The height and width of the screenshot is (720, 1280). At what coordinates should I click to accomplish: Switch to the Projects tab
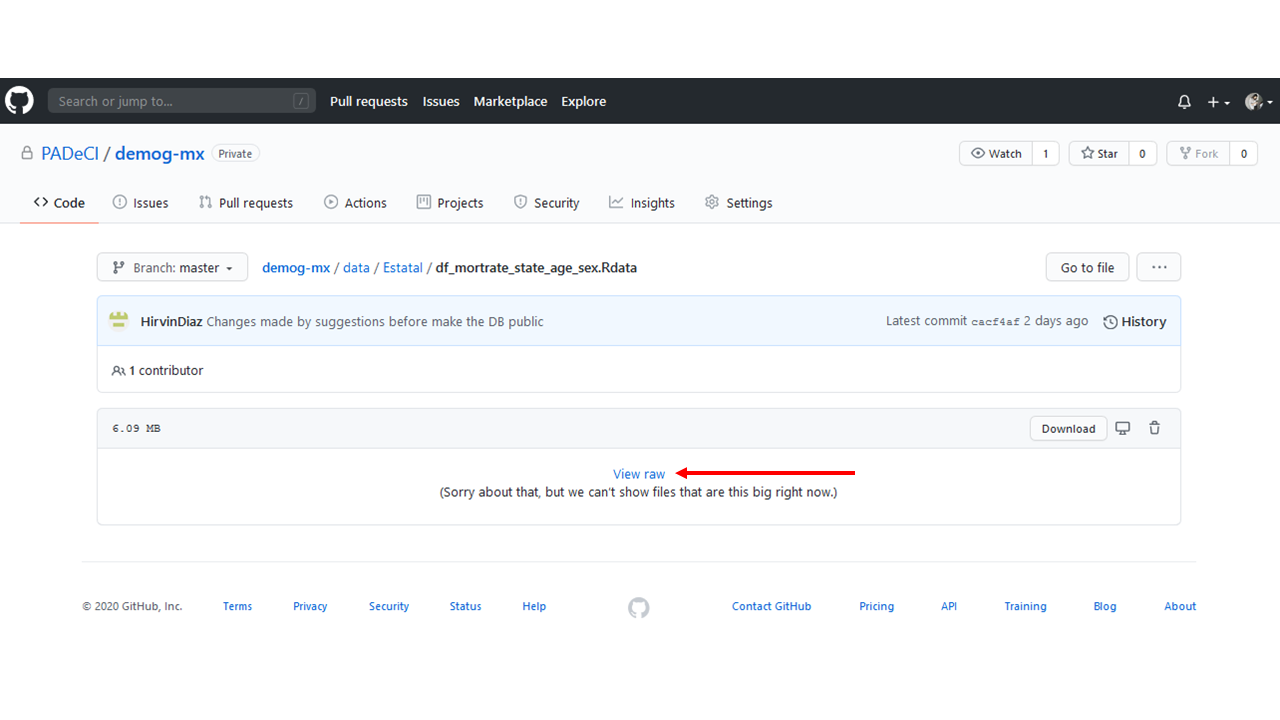pyautogui.click(x=450, y=202)
